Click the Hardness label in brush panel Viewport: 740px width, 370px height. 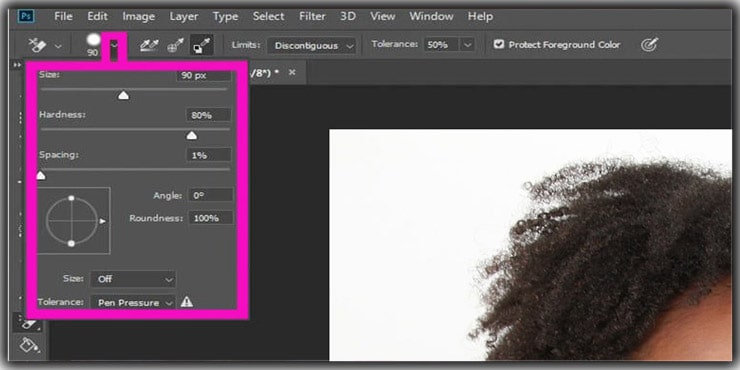[x=62, y=115]
